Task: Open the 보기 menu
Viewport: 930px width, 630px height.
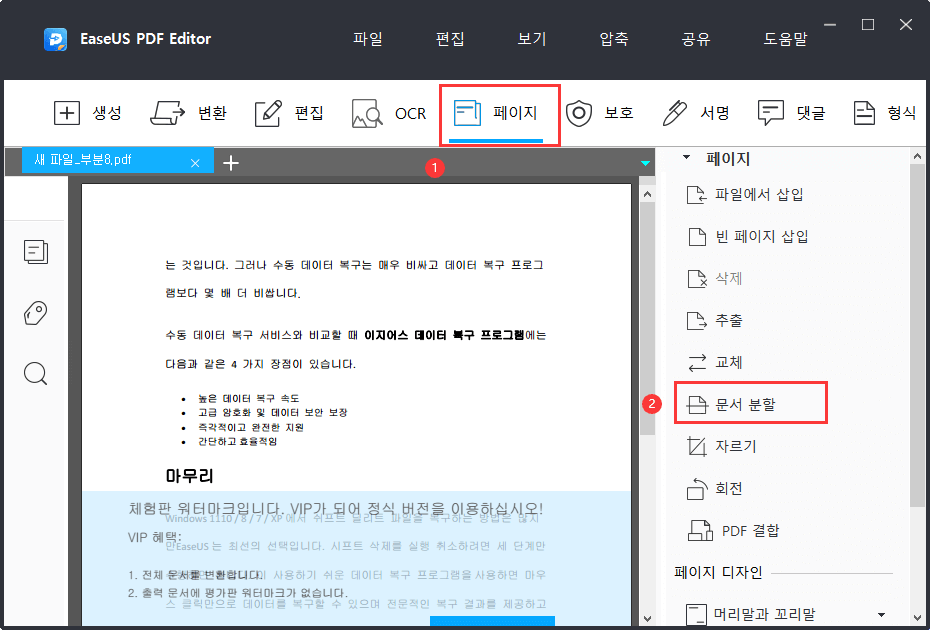Action: tap(531, 39)
